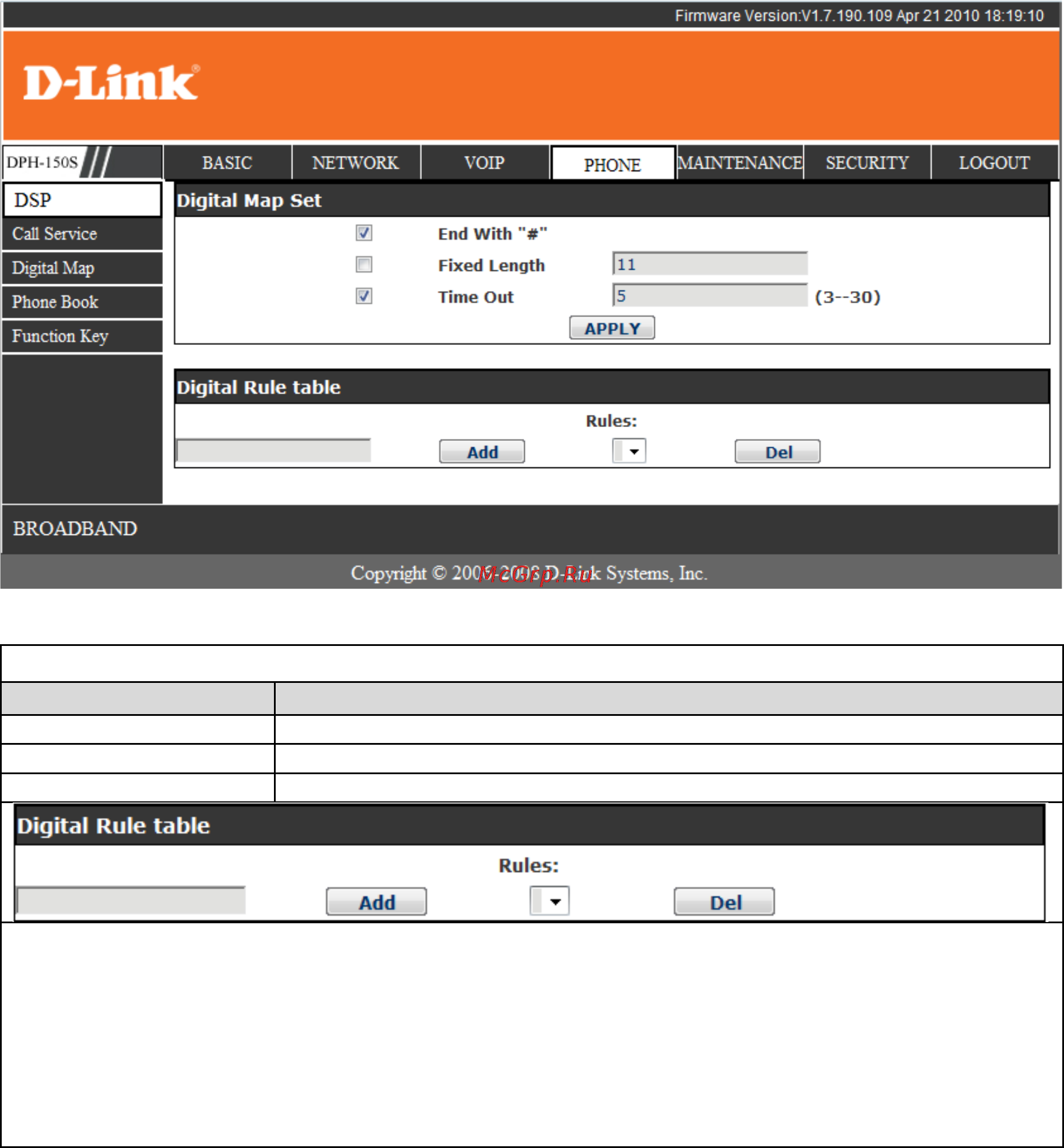Open the Rules dropdown in the lower Digital Rule table

[x=550, y=901]
